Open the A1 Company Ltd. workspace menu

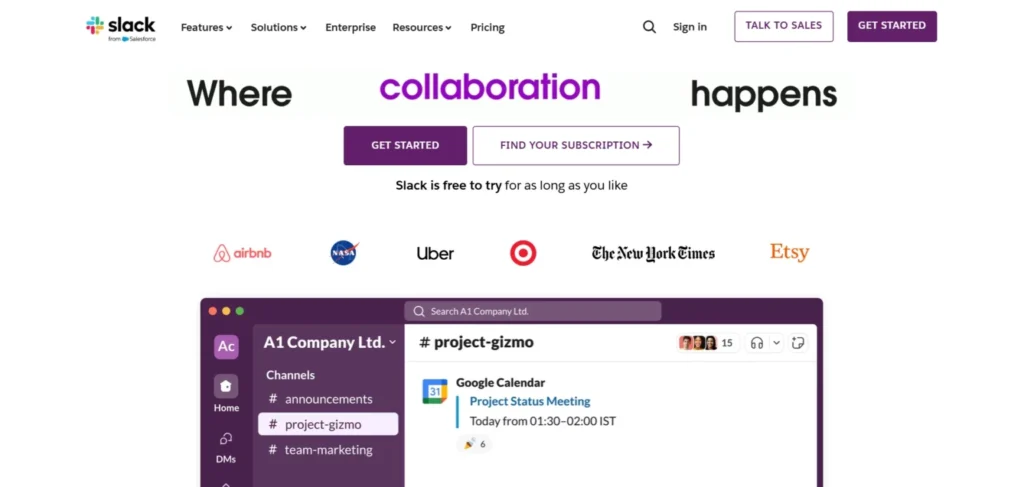(x=329, y=342)
